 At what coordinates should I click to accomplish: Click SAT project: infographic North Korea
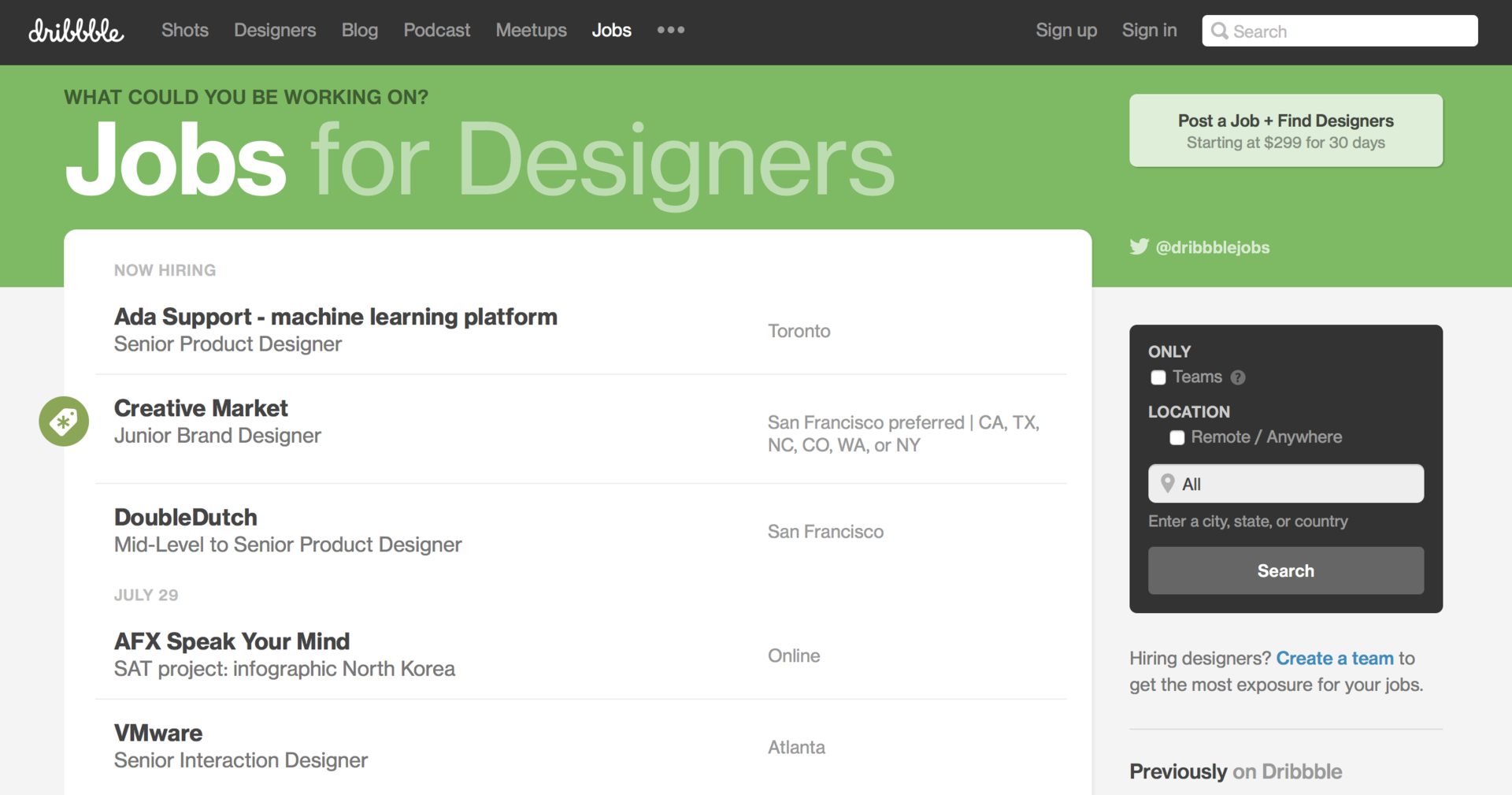point(284,669)
